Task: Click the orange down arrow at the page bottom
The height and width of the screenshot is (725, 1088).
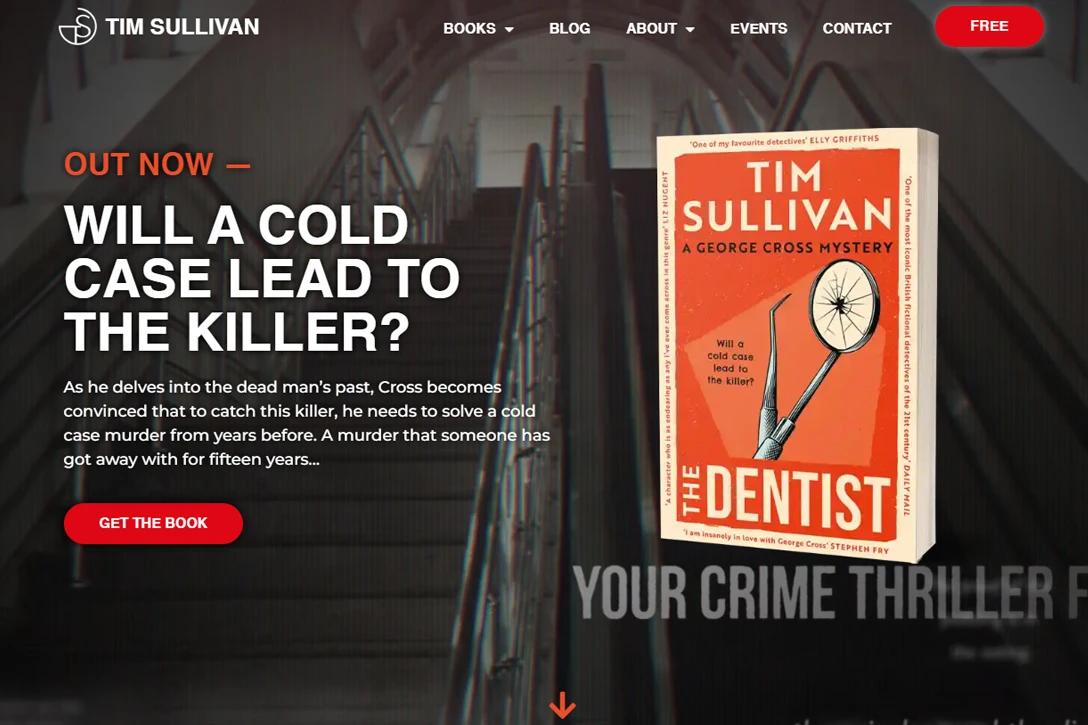Action: click(x=562, y=704)
